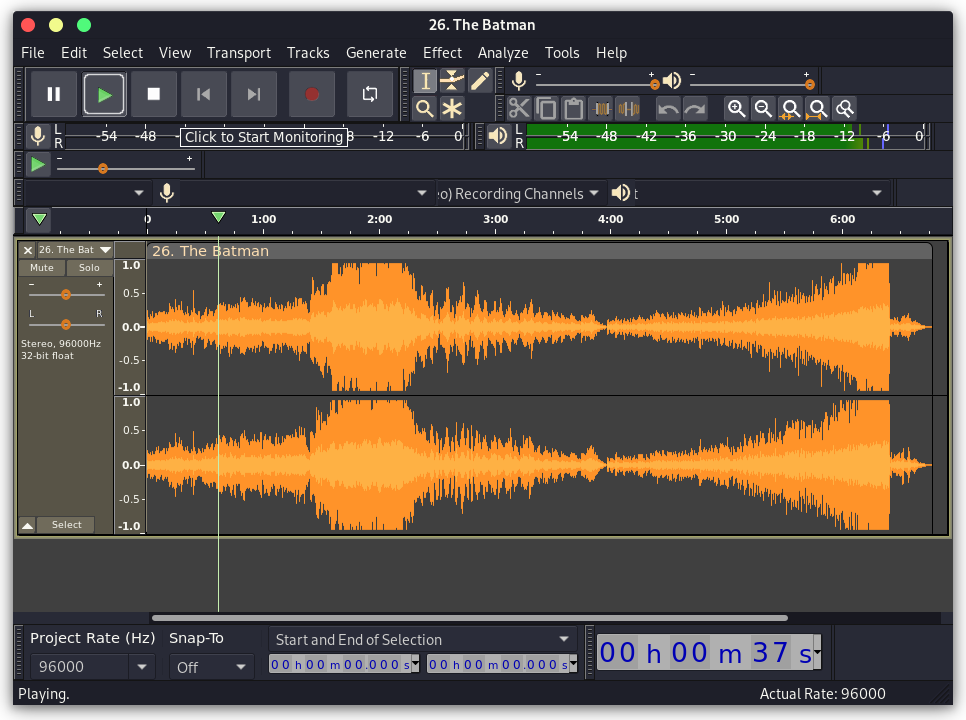Click the Undo arrow icon
The height and width of the screenshot is (720, 966).
[668, 108]
